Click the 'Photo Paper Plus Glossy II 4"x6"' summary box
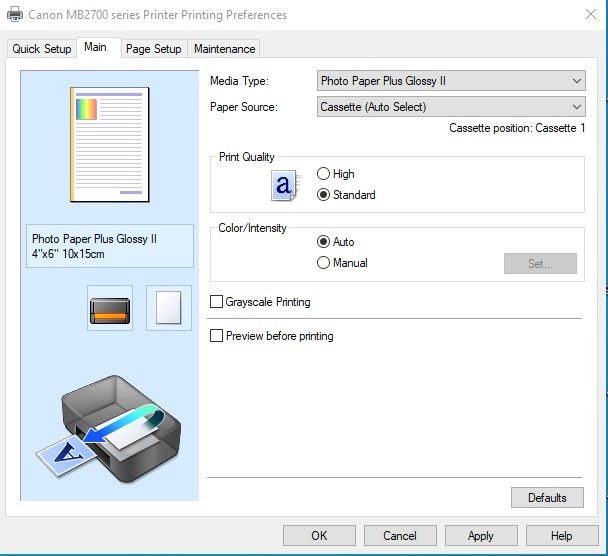The image size is (608, 556). [110, 246]
